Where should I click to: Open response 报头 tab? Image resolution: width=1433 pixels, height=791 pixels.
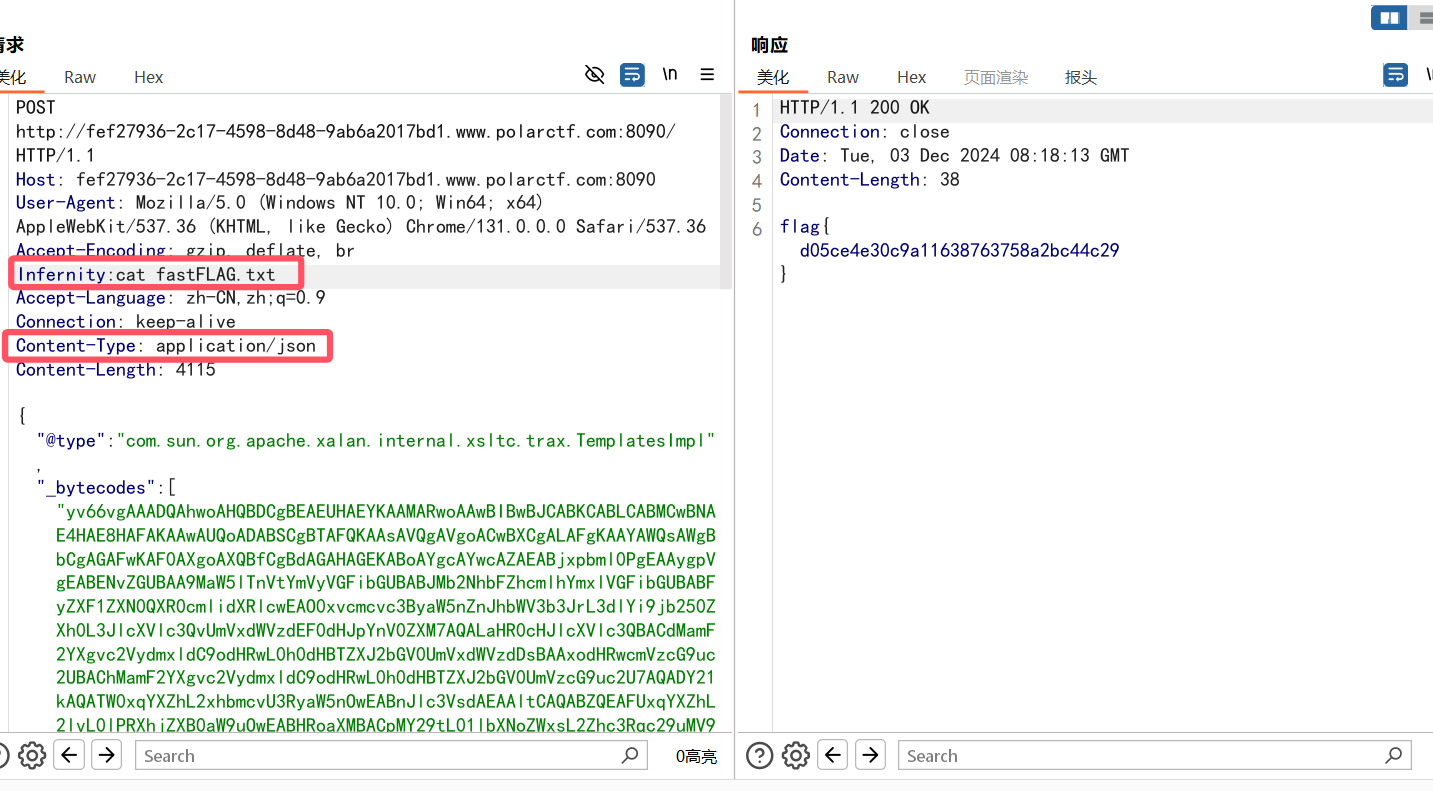pyautogui.click(x=1081, y=77)
